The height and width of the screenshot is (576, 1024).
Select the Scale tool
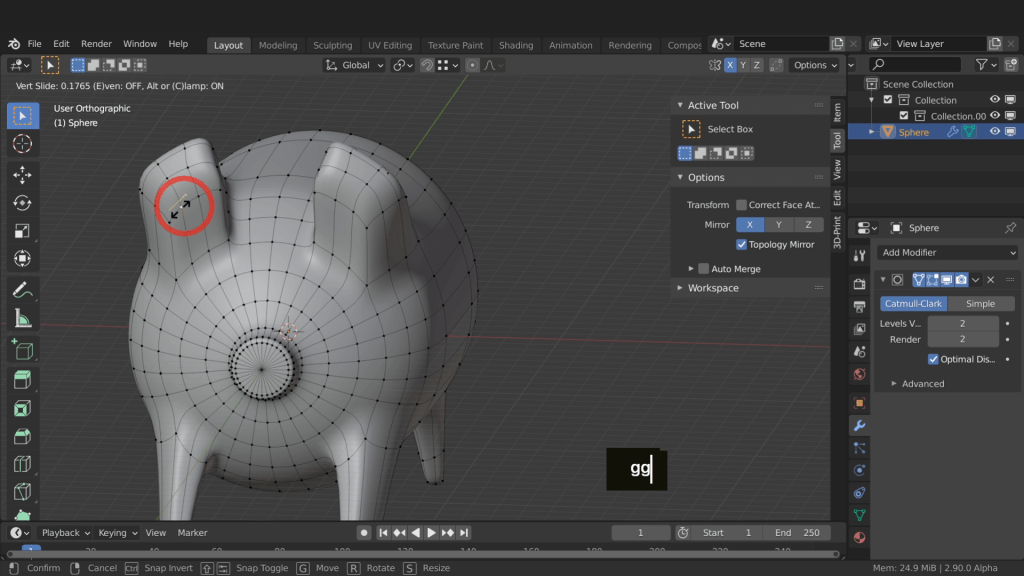tap(22, 231)
